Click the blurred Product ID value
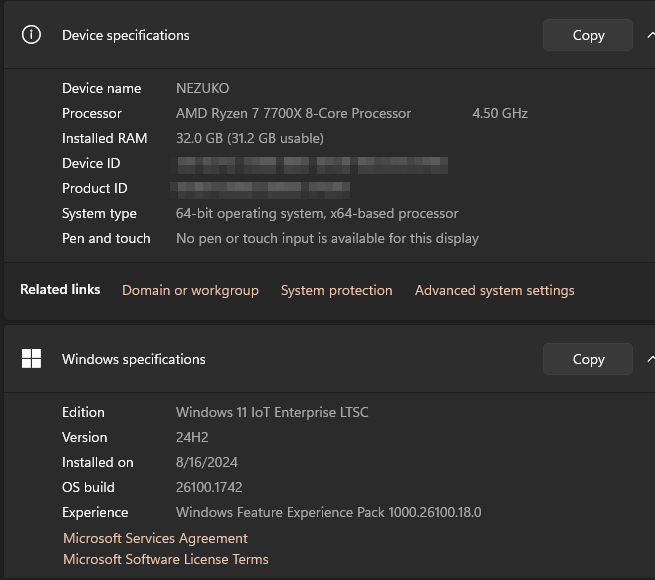The width and height of the screenshot is (655, 580). coord(262,188)
